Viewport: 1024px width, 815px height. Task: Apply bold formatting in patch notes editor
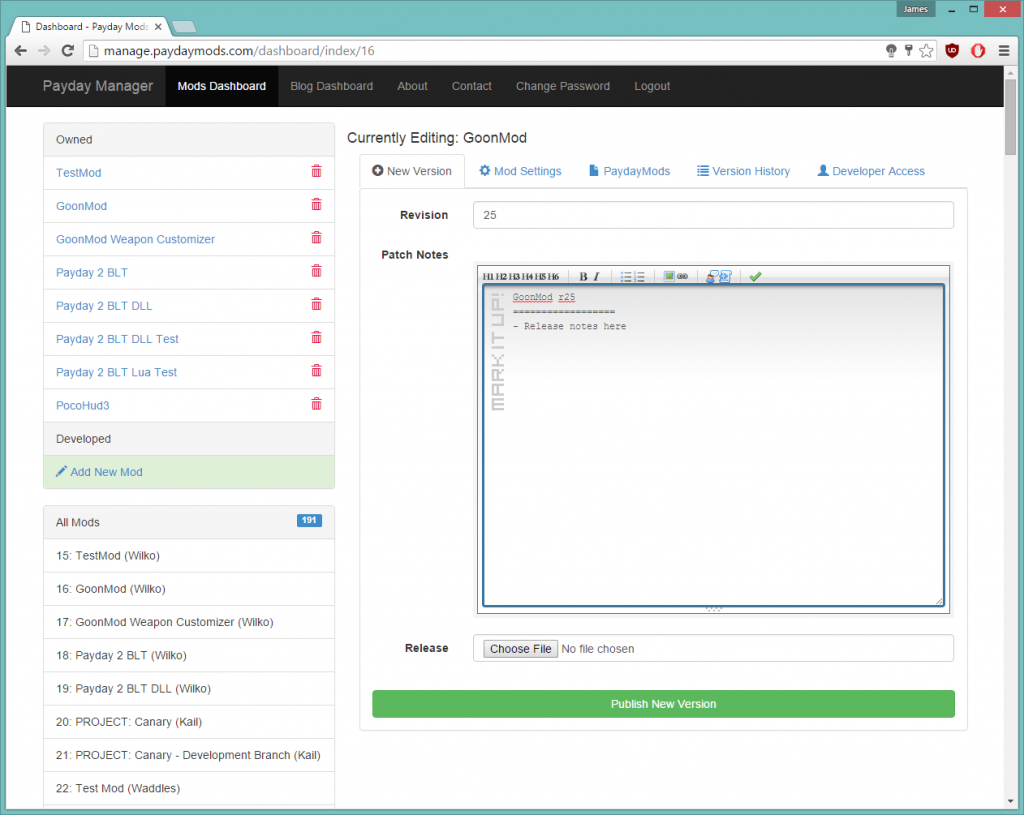pos(583,277)
